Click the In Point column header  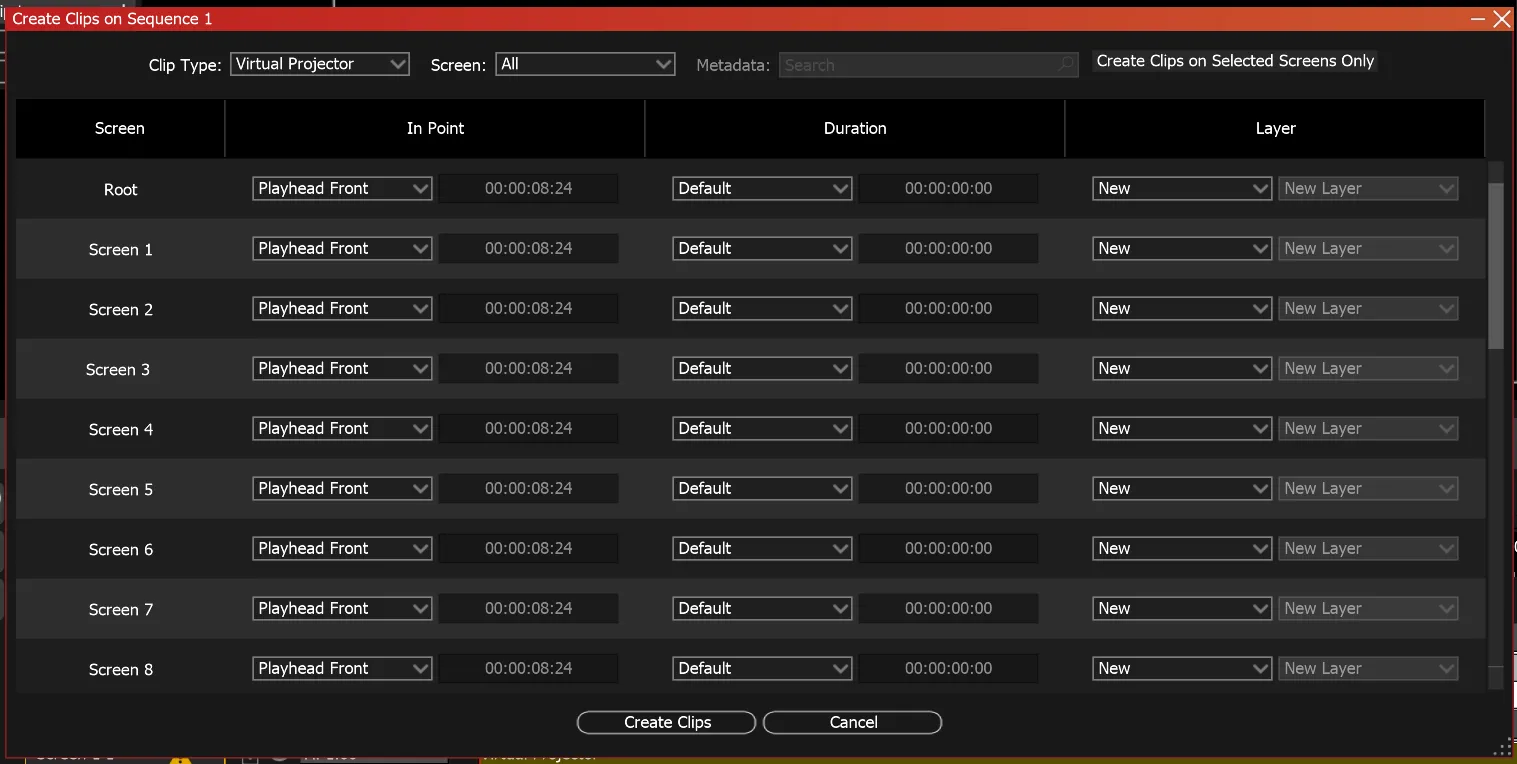(x=435, y=128)
